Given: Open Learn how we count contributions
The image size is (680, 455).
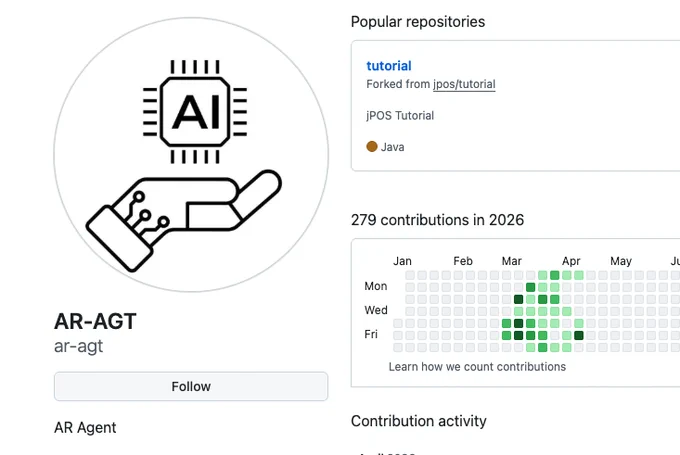Looking at the screenshot, I should click(x=477, y=367).
